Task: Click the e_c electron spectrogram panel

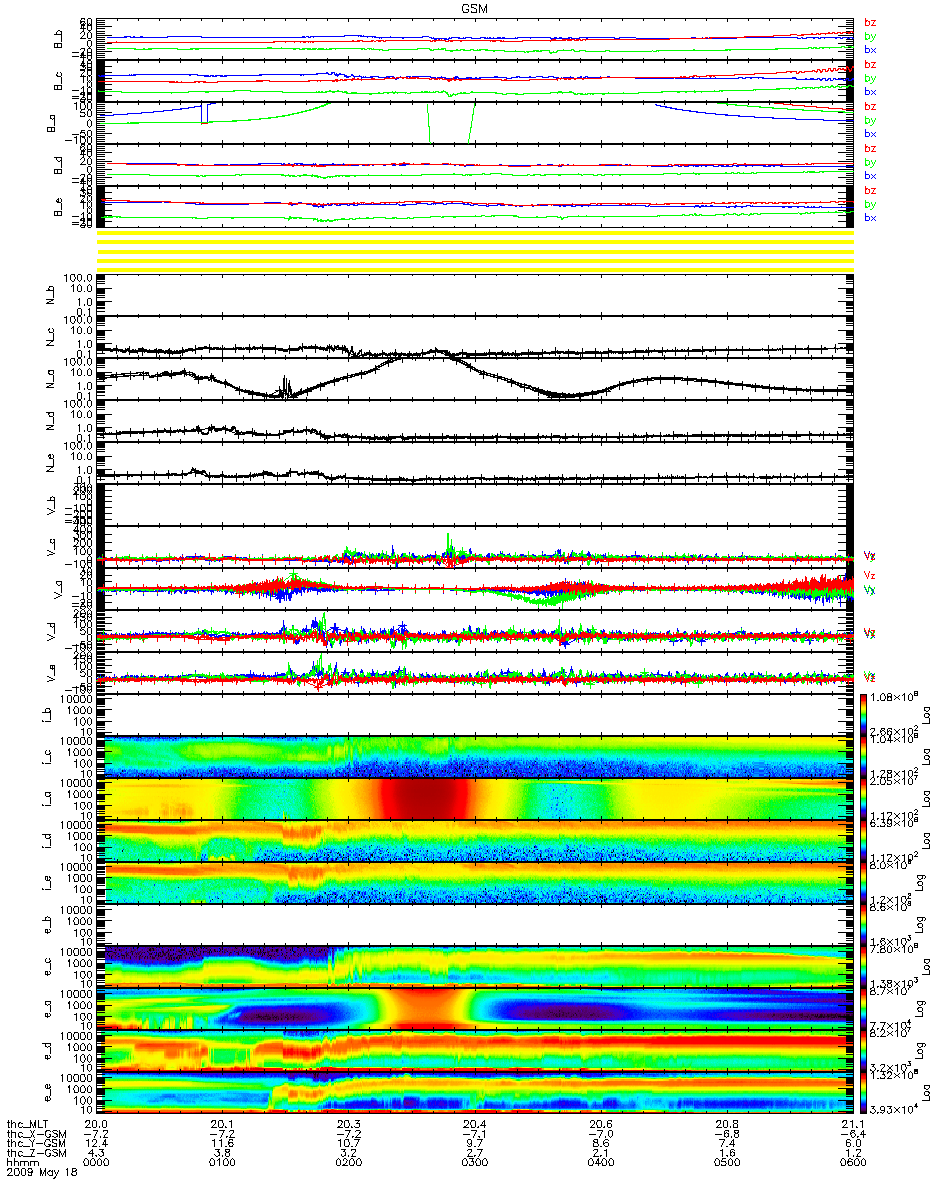Action: [476, 965]
